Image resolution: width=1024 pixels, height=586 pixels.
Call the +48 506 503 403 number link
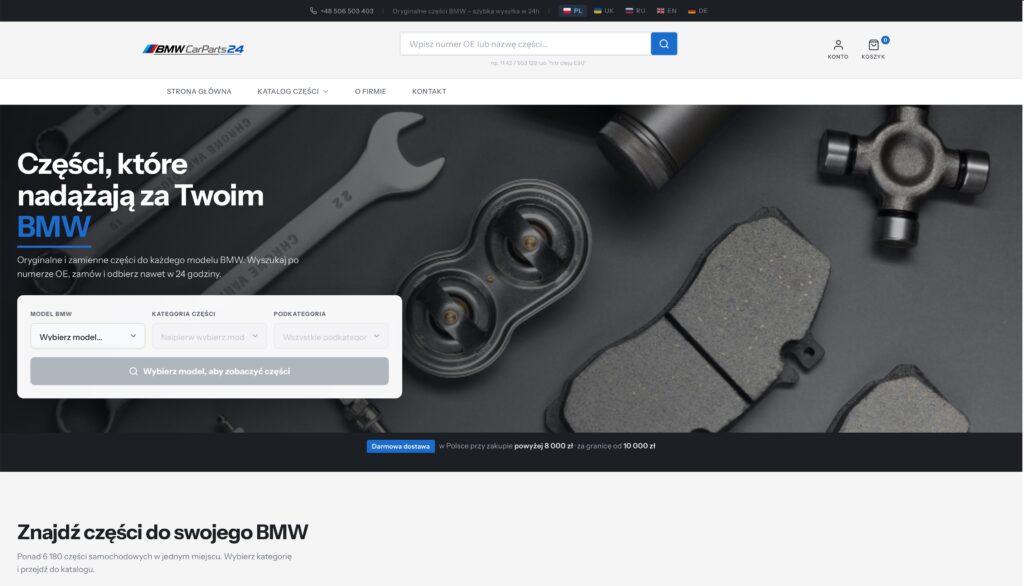[347, 10]
